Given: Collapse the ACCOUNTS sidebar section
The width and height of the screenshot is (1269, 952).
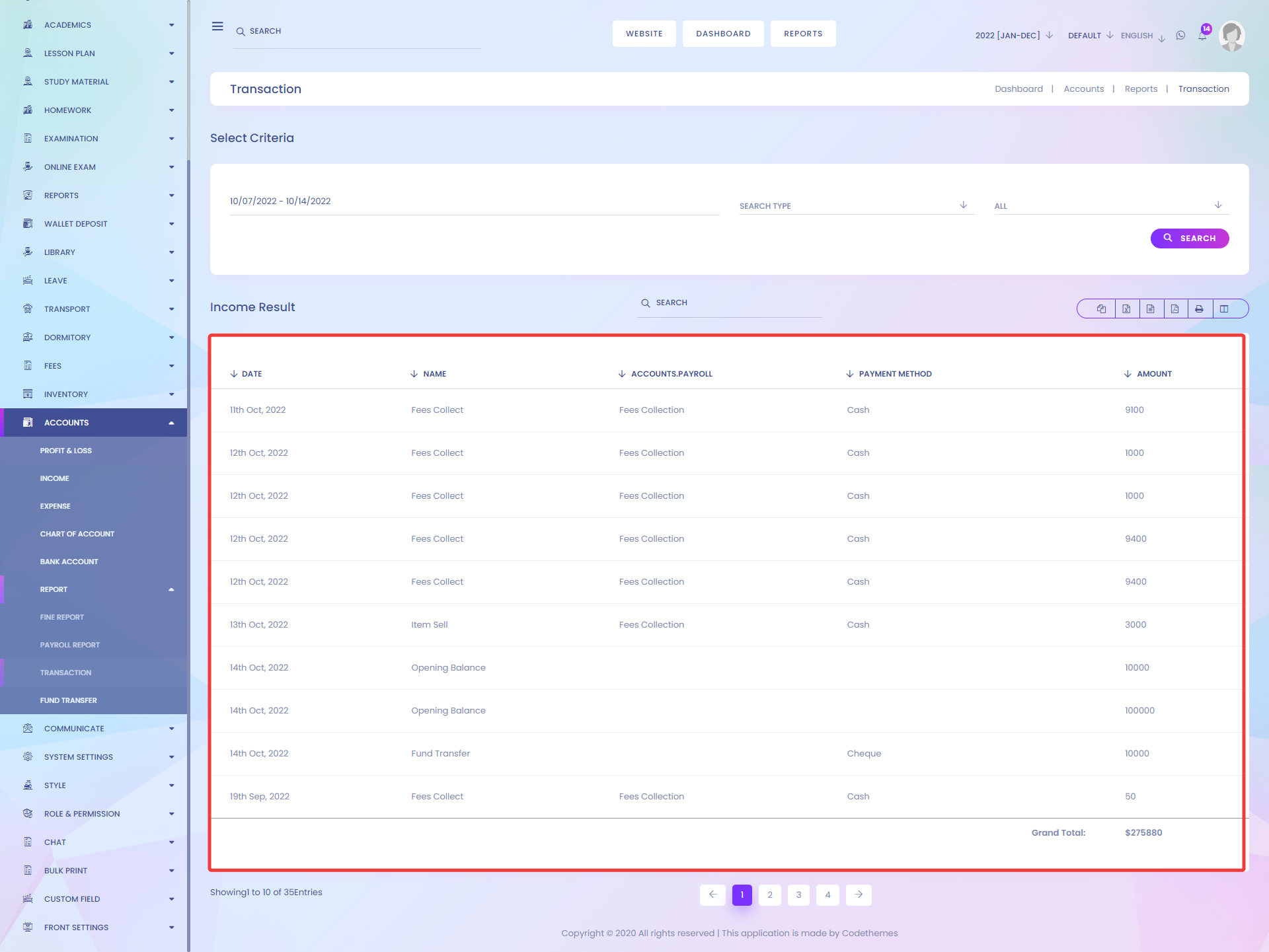Looking at the screenshot, I should [94, 422].
